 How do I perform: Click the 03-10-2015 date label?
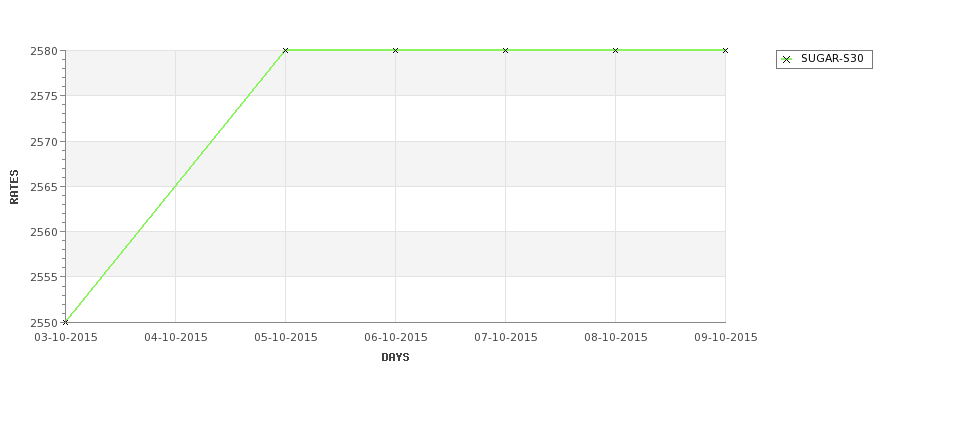click(x=66, y=338)
